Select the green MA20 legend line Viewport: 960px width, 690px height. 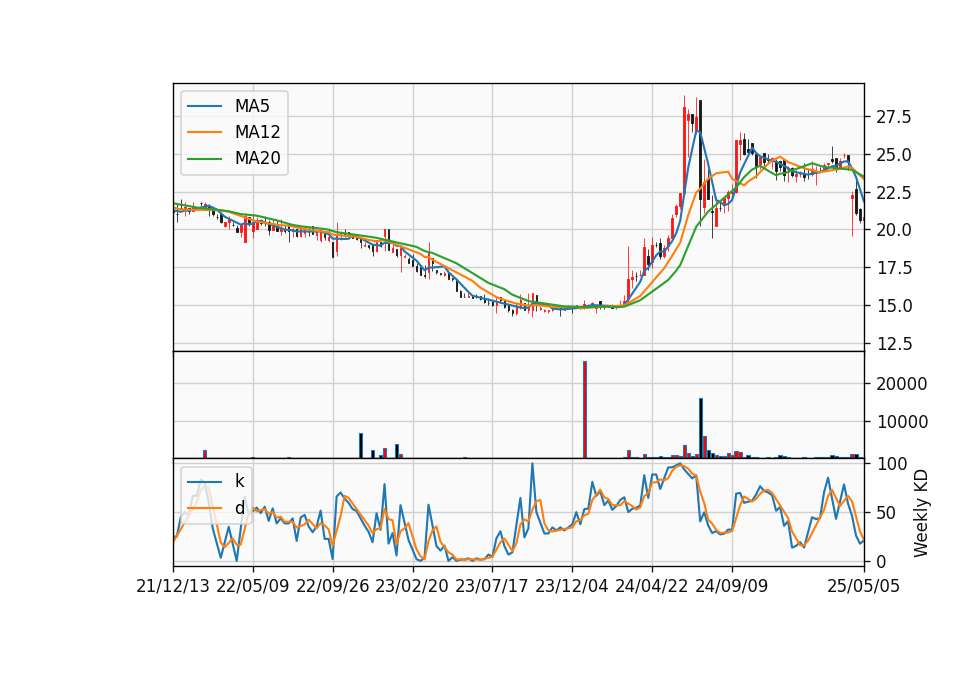click(x=204, y=158)
